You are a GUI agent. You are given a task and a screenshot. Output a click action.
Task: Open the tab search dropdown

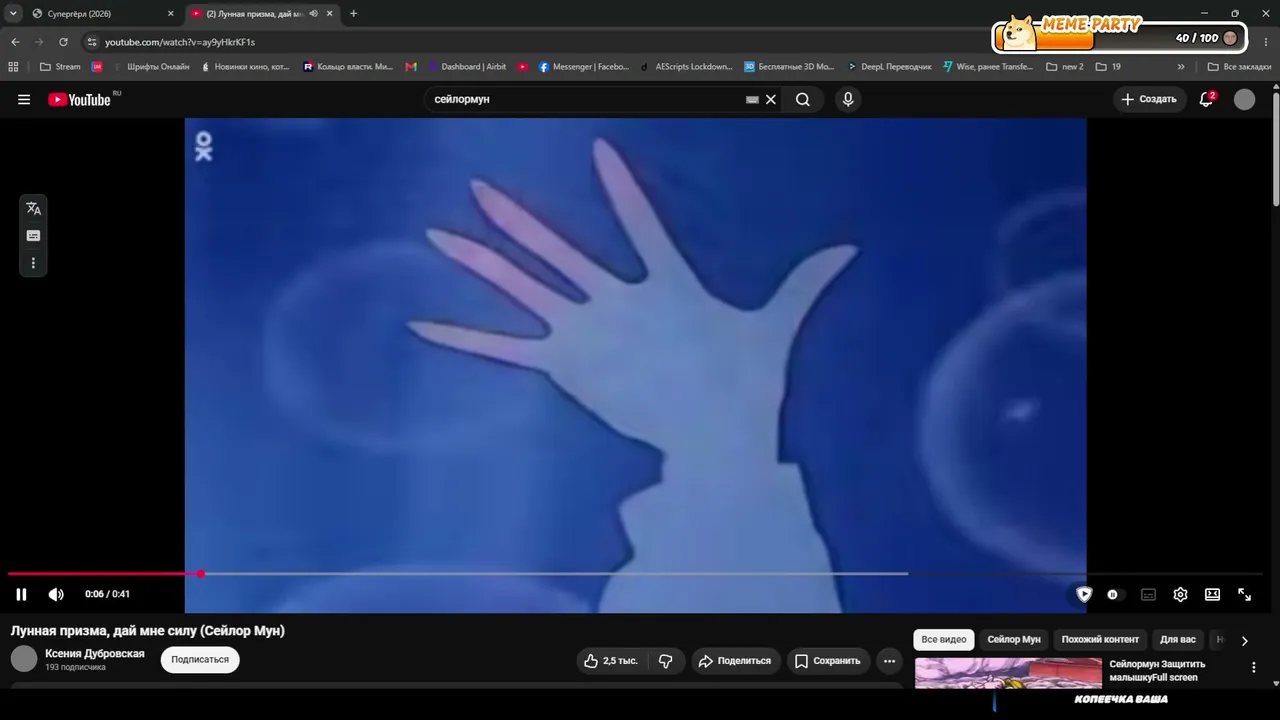tap(13, 13)
